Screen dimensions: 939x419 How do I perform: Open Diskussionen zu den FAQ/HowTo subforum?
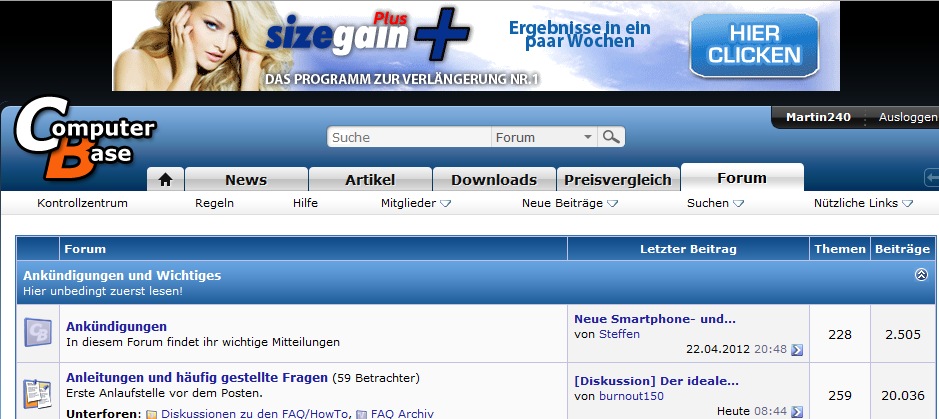click(255, 414)
